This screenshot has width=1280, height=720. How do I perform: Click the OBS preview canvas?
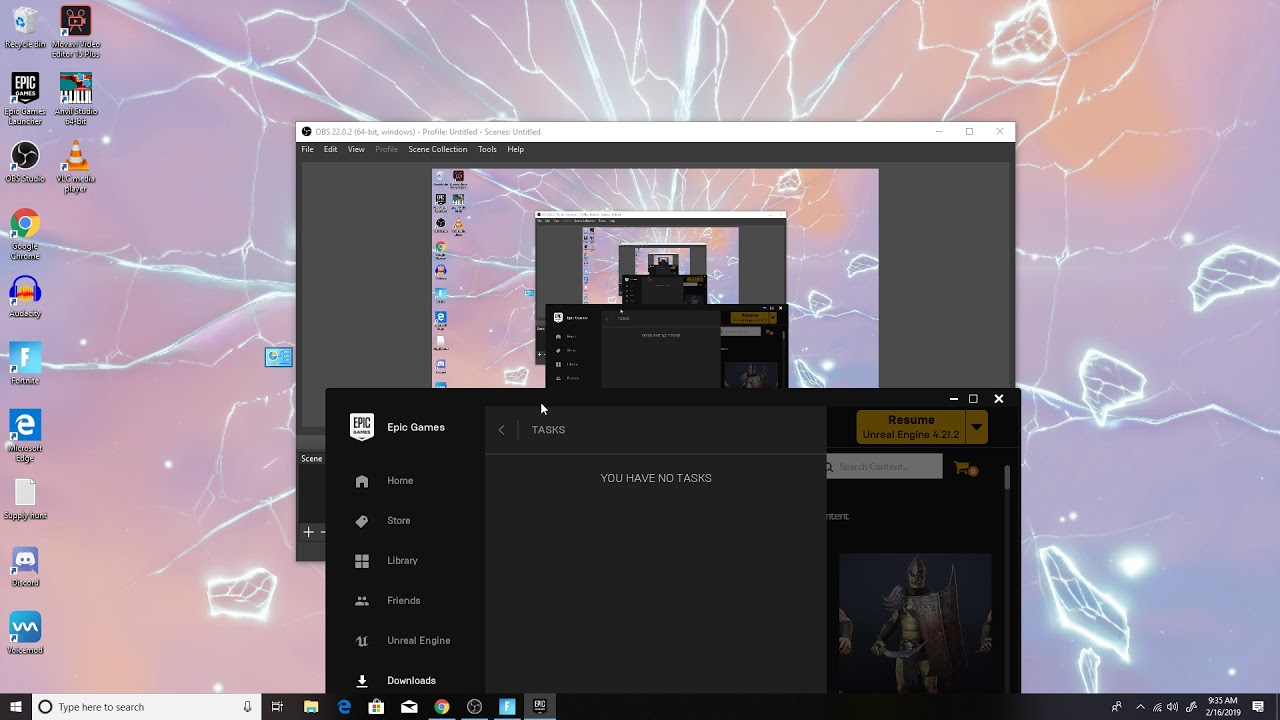point(655,277)
